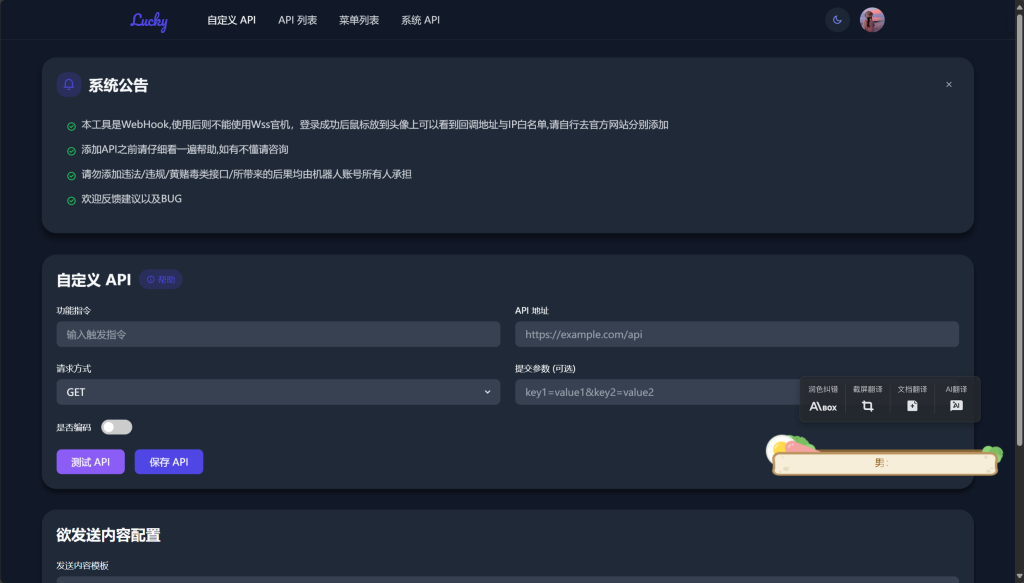Switch to the API 列表 tab
The width and height of the screenshot is (1024, 583).
[x=297, y=19]
